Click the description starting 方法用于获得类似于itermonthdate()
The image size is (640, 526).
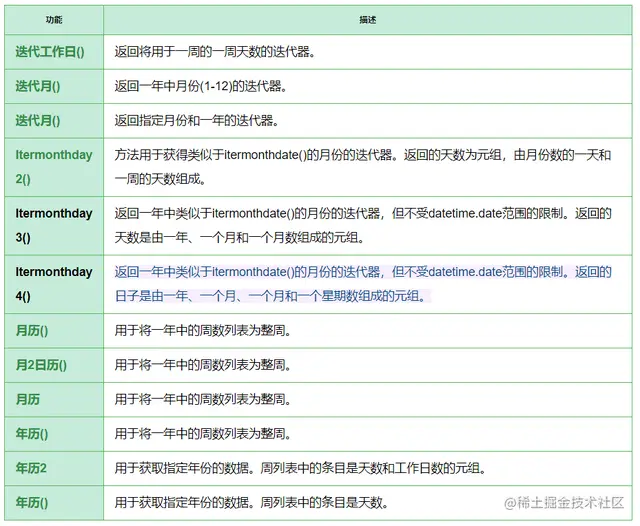363,167
